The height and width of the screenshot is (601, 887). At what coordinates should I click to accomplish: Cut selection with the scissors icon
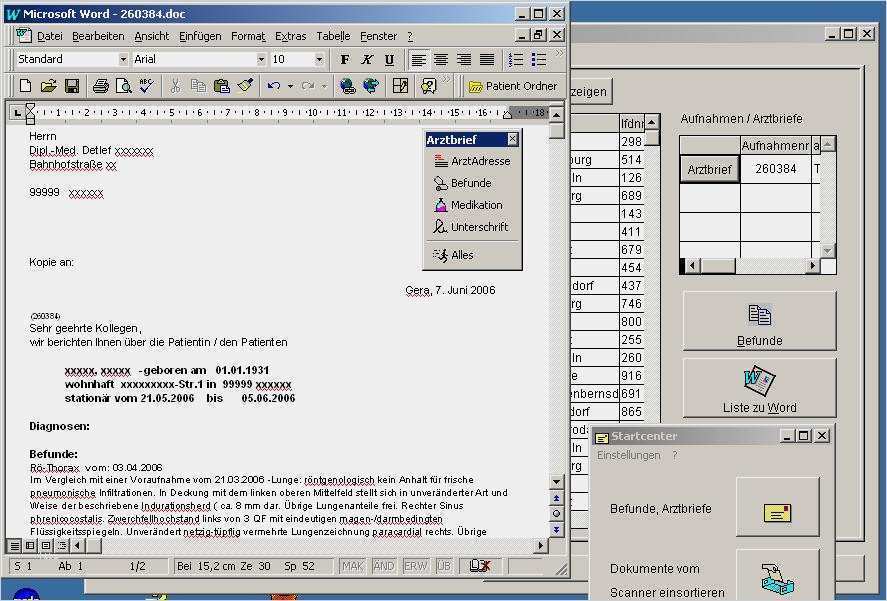175,86
